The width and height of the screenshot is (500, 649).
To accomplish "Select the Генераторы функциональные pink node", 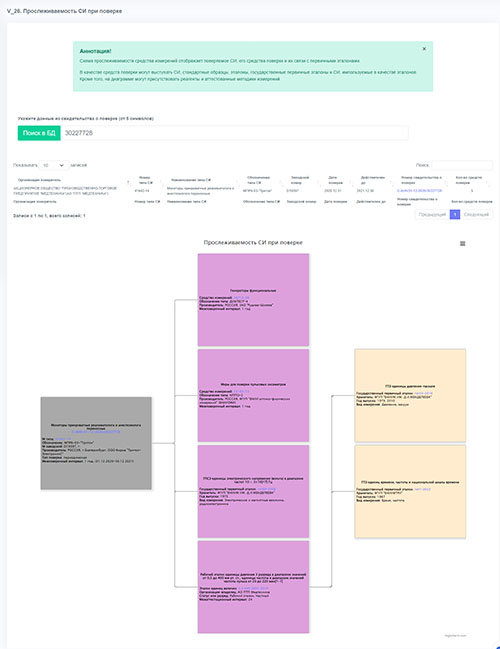I will click(253, 300).
